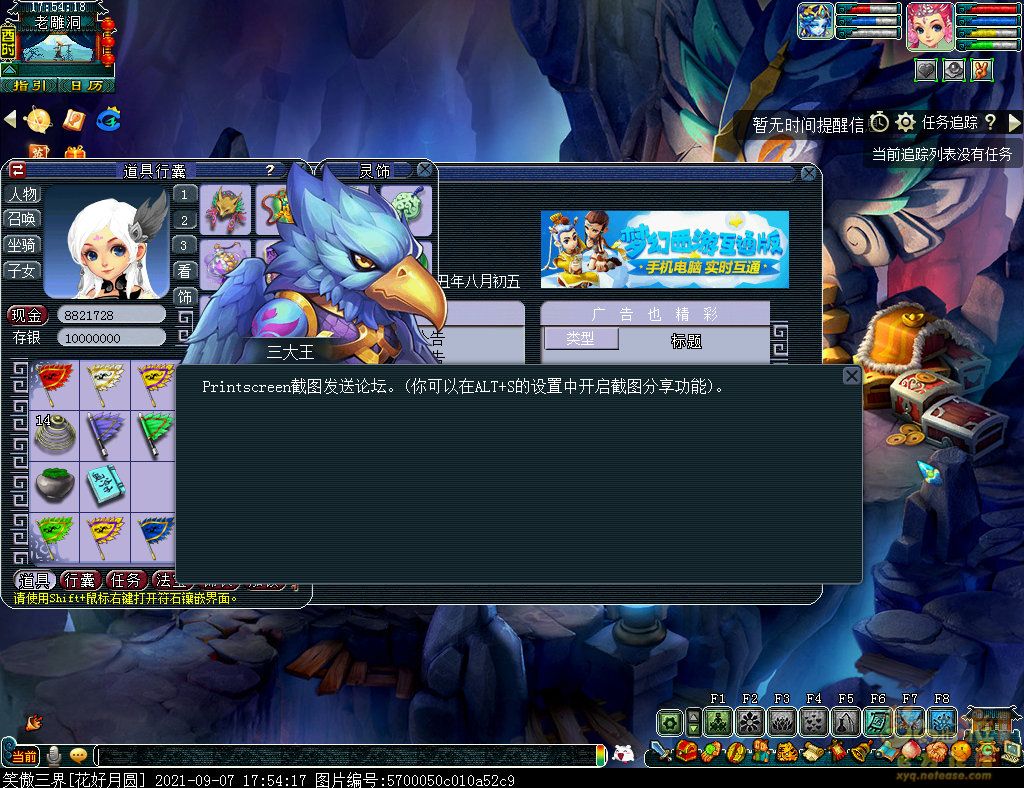This screenshot has height=788, width=1024.
Task: Open the red treasure chest bag icon
Action: [x=686, y=752]
